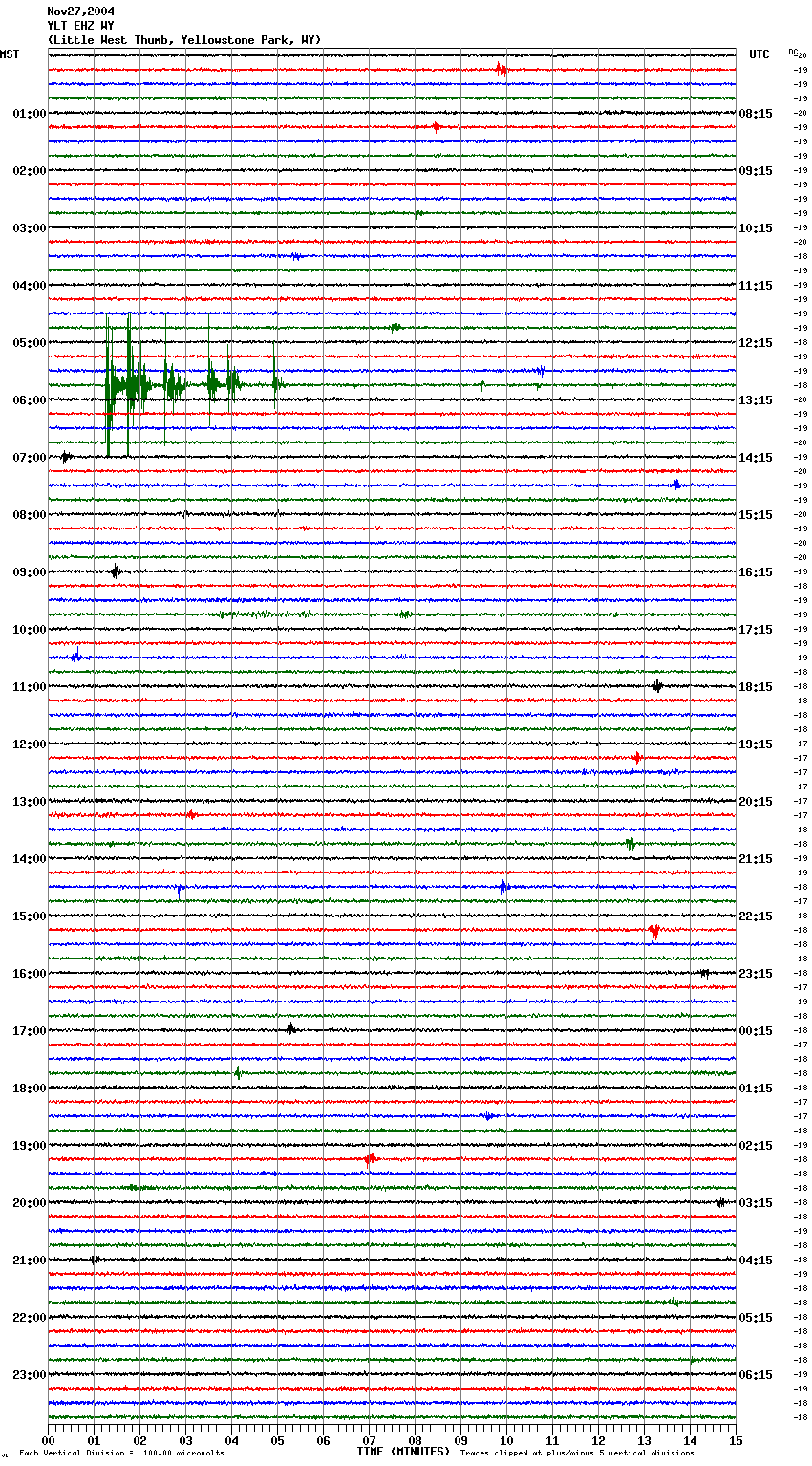Click the 06:15 UTC time label
The image size is (812, 1466).
[756, 1375]
